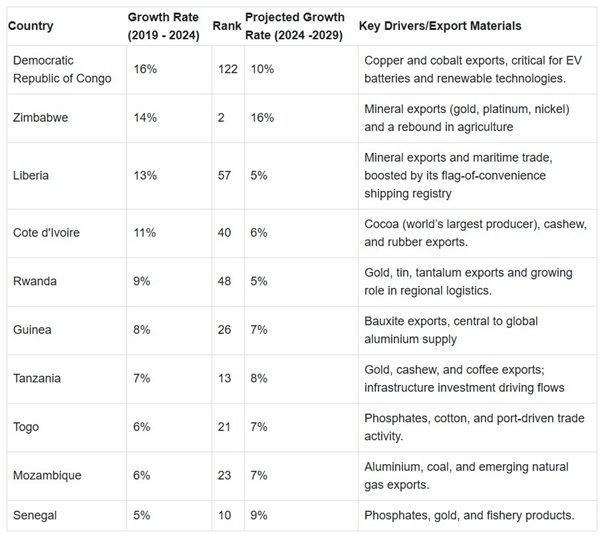This screenshot has width=600, height=536.
Task: Select the Senegal country cell
Action: (x=34, y=515)
